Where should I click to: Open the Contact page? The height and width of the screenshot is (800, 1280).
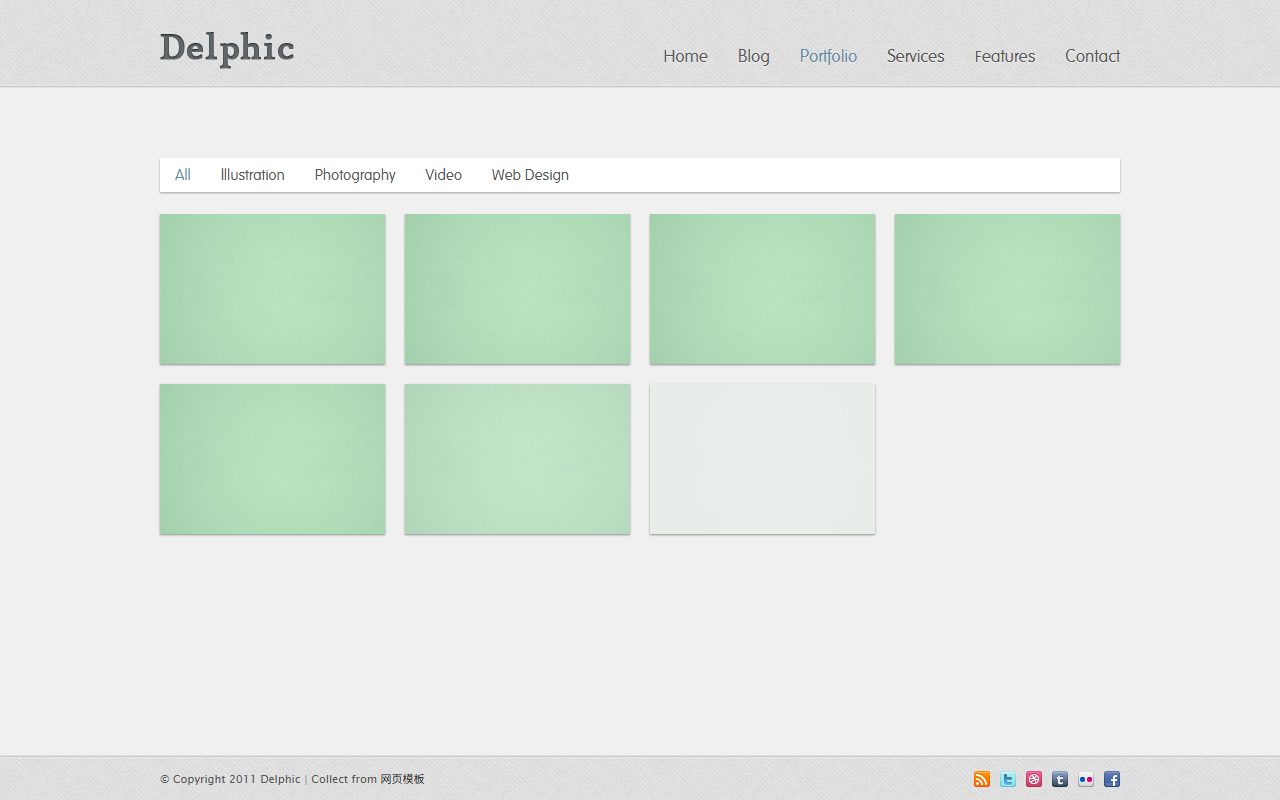(x=1092, y=56)
